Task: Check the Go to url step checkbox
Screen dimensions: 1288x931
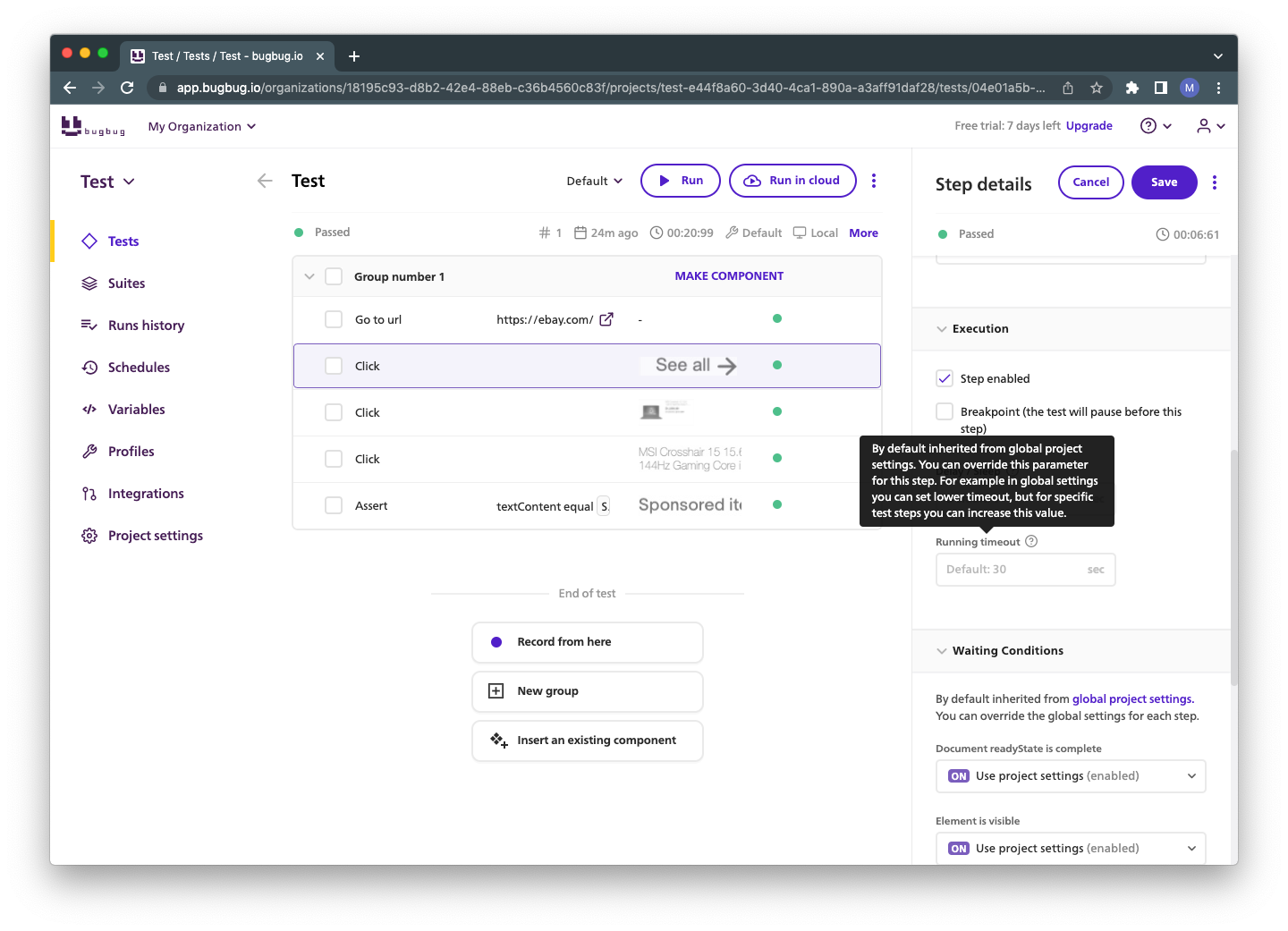Action: (x=334, y=319)
